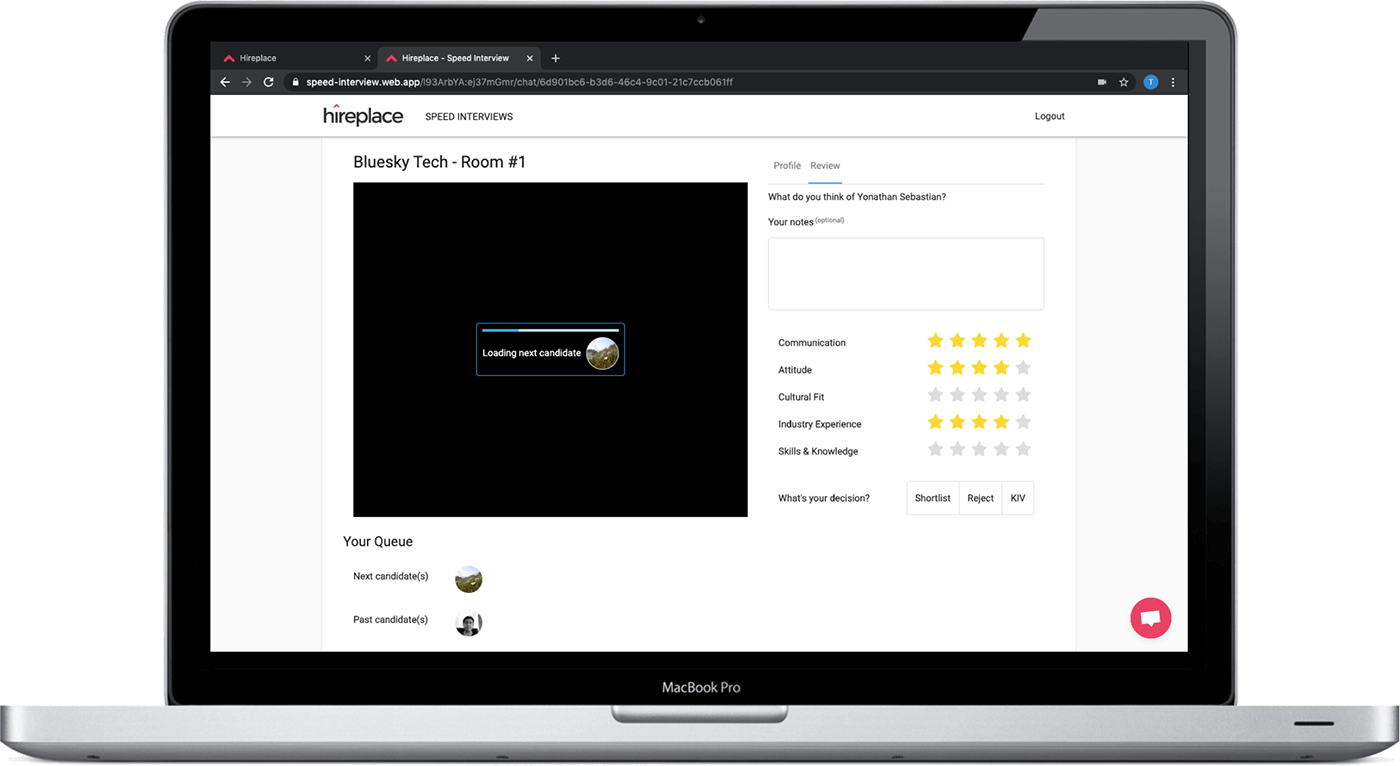Bookmark this page with the star icon
This screenshot has width=1400, height=766.
point(1124,82)
